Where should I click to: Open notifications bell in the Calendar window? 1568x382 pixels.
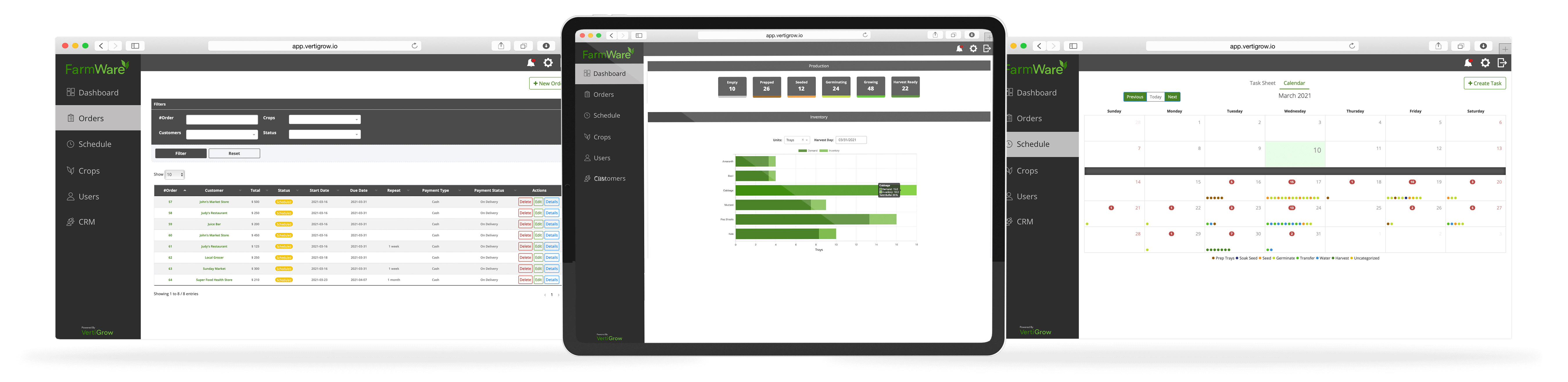click(1468, 63)
